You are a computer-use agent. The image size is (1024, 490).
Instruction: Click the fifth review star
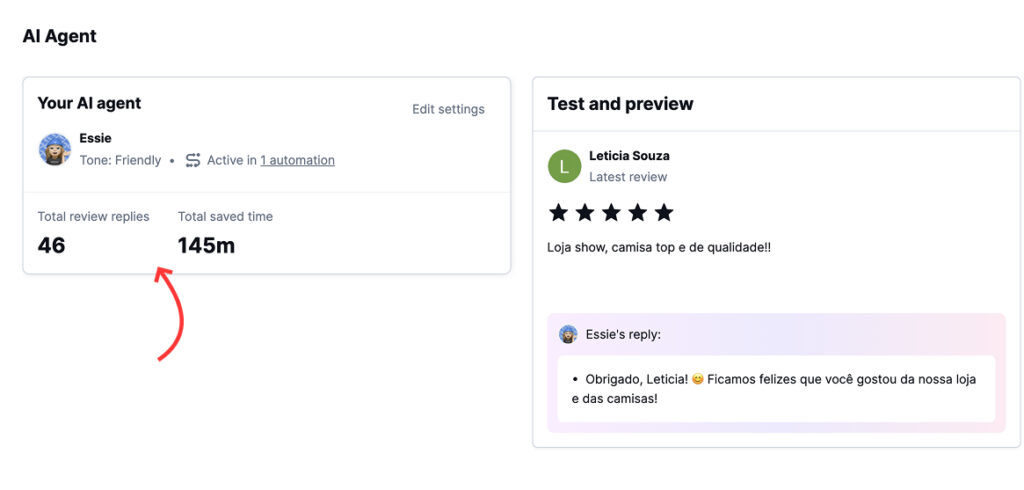click(663, 212)
